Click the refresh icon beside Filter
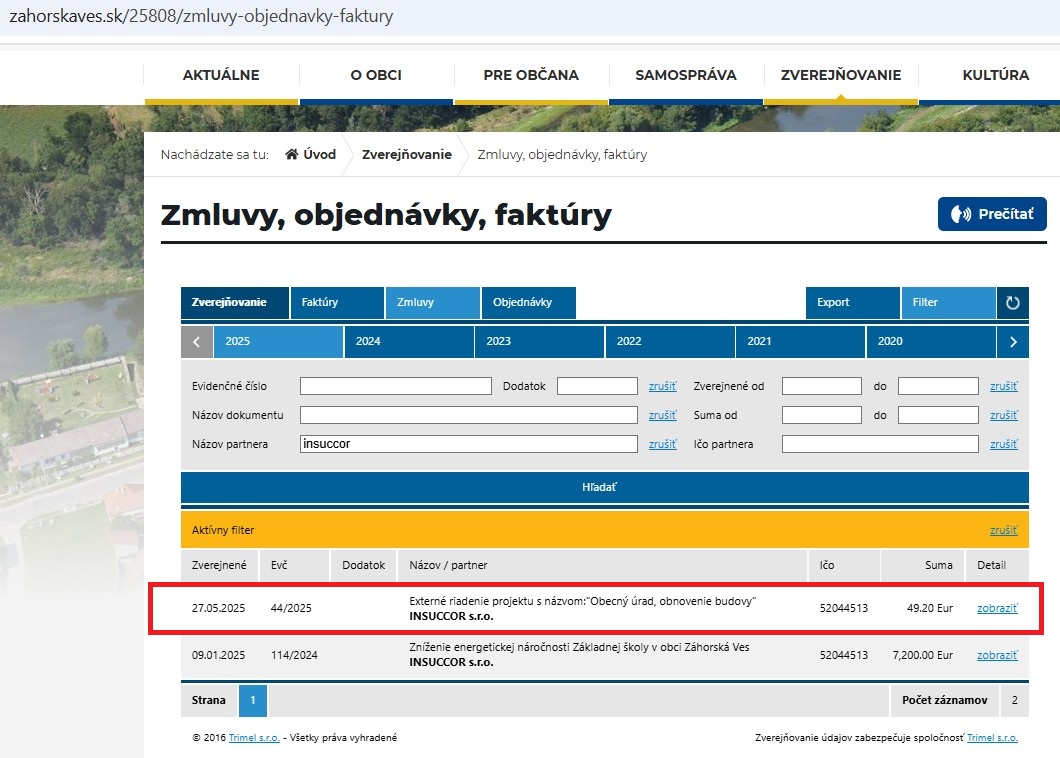 point(1013,303)
